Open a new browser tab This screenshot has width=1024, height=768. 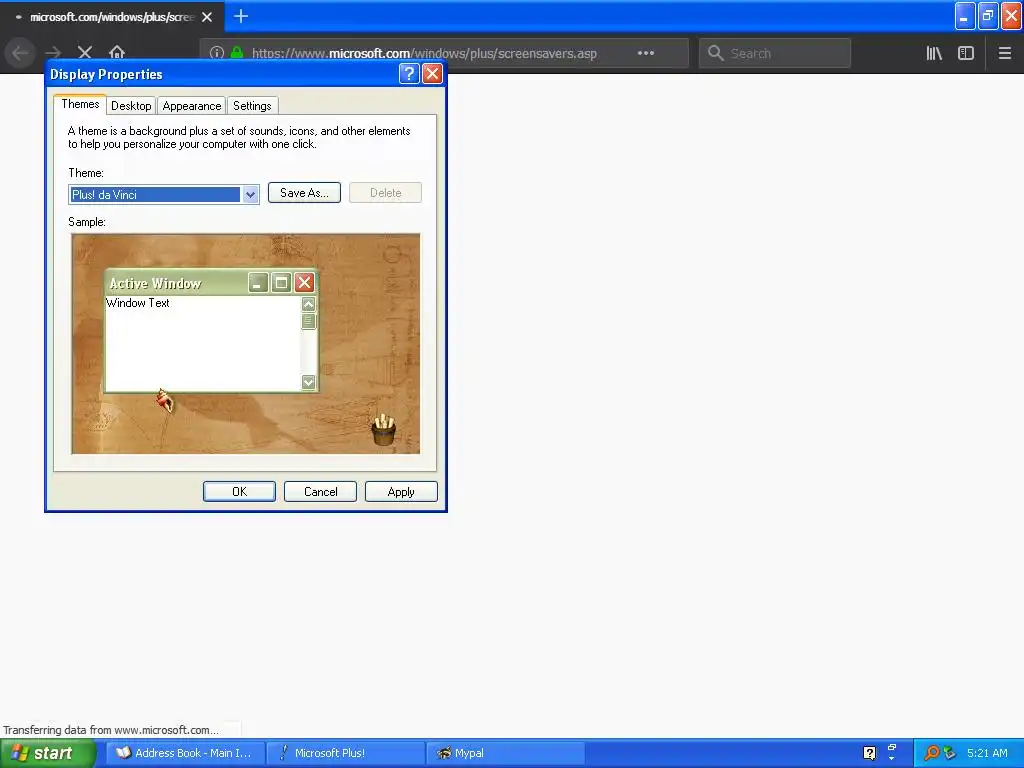tap(240, 16)
